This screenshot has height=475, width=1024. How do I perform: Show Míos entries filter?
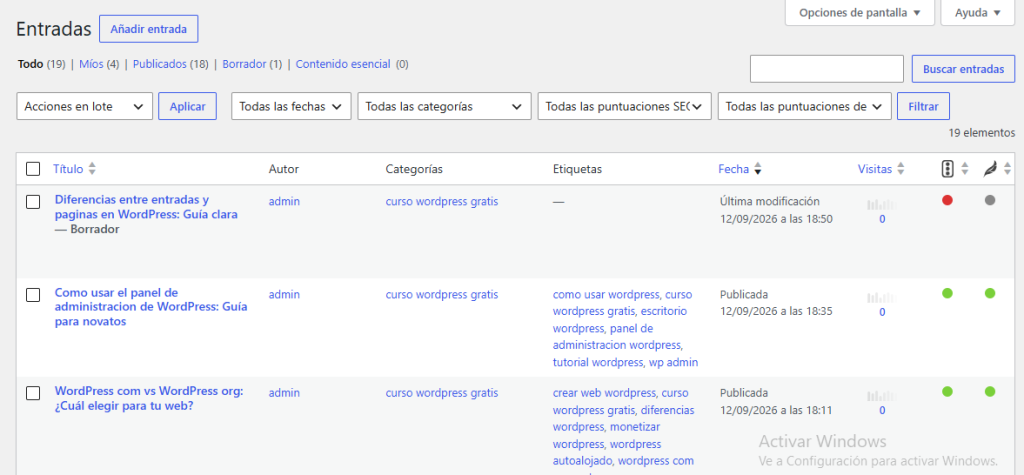91,64
